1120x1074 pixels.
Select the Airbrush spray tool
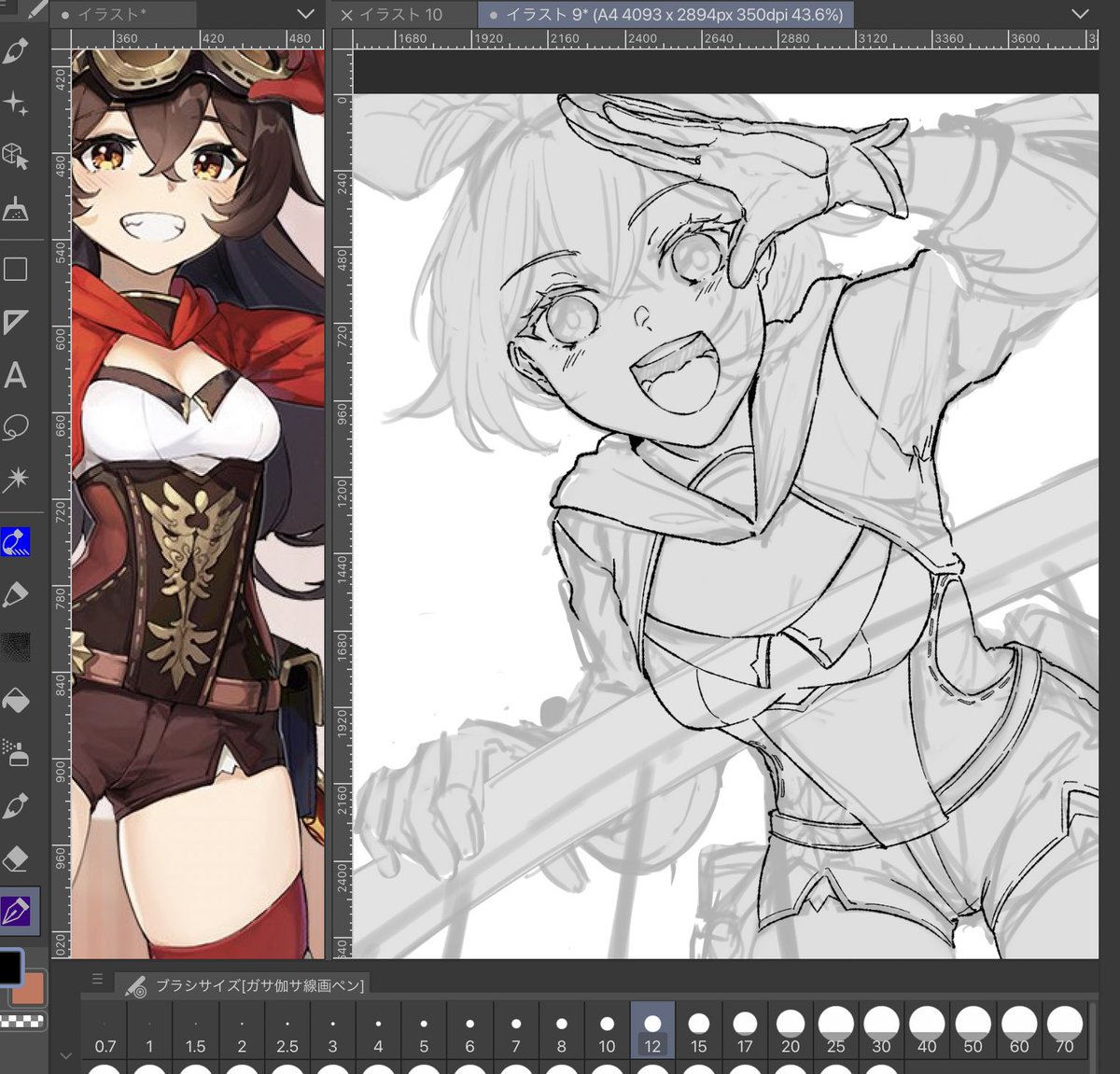15,752
